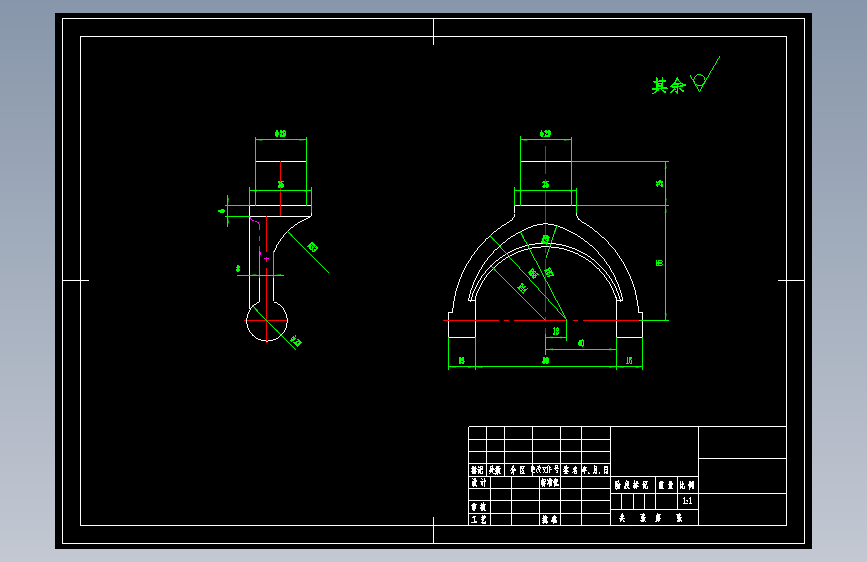Image resolution: width=867 pixels, height=562 pixels.
Task: Select the green 其余 text annotation
Action: pyautogui.click(x=668, y=86)
